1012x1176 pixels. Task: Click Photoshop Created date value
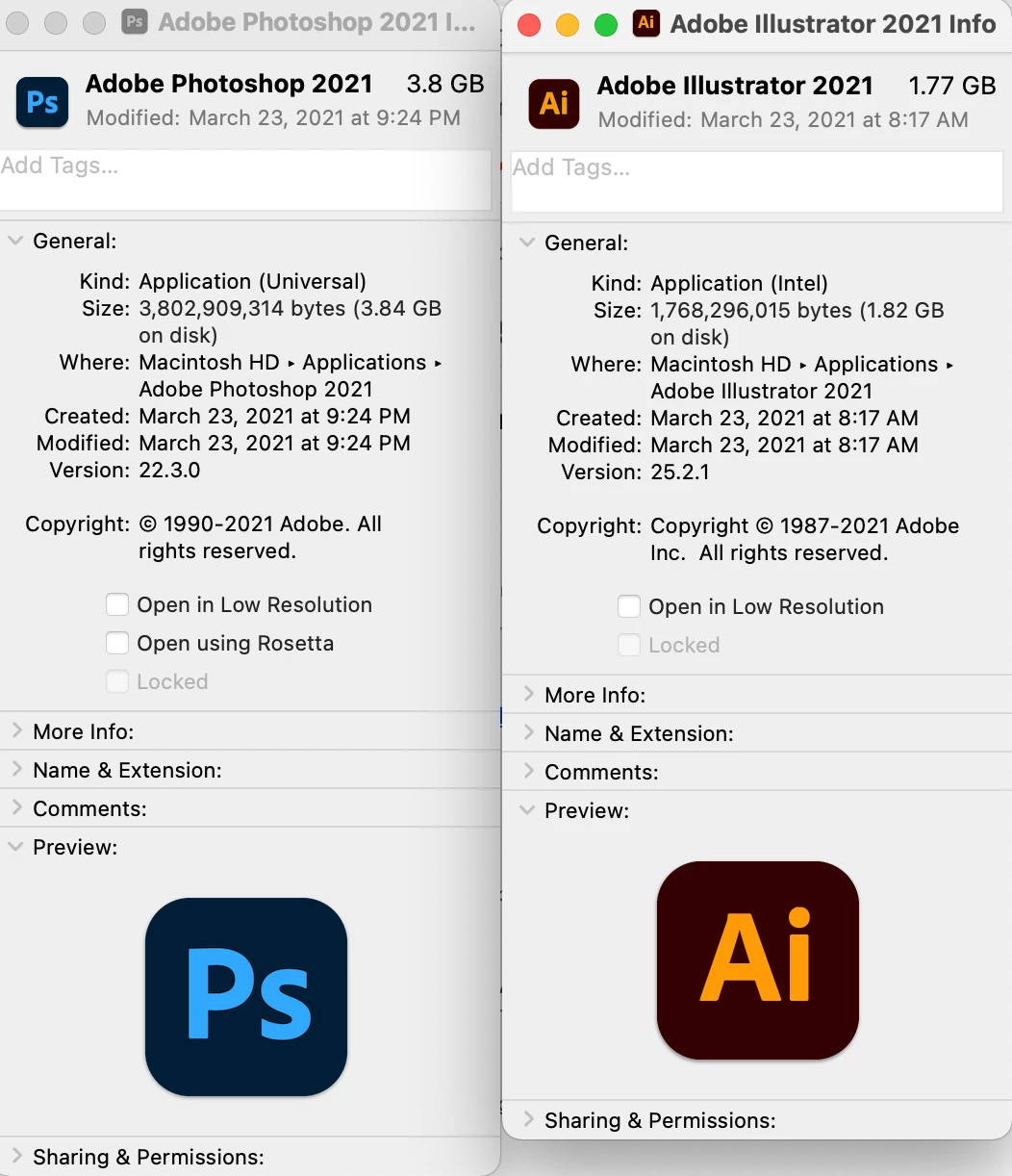click(275, 417)
